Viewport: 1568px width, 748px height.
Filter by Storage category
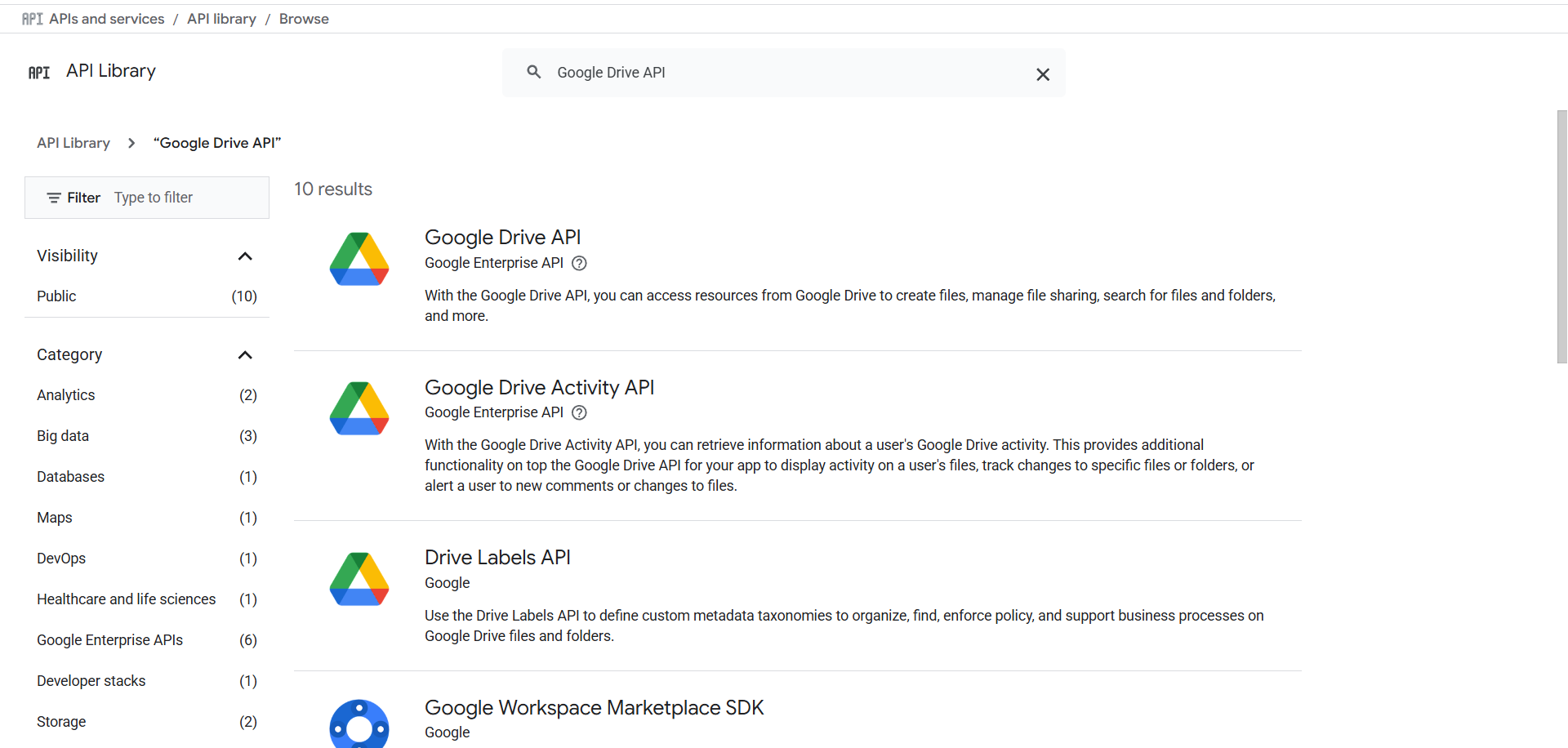(x=147, y=722)
